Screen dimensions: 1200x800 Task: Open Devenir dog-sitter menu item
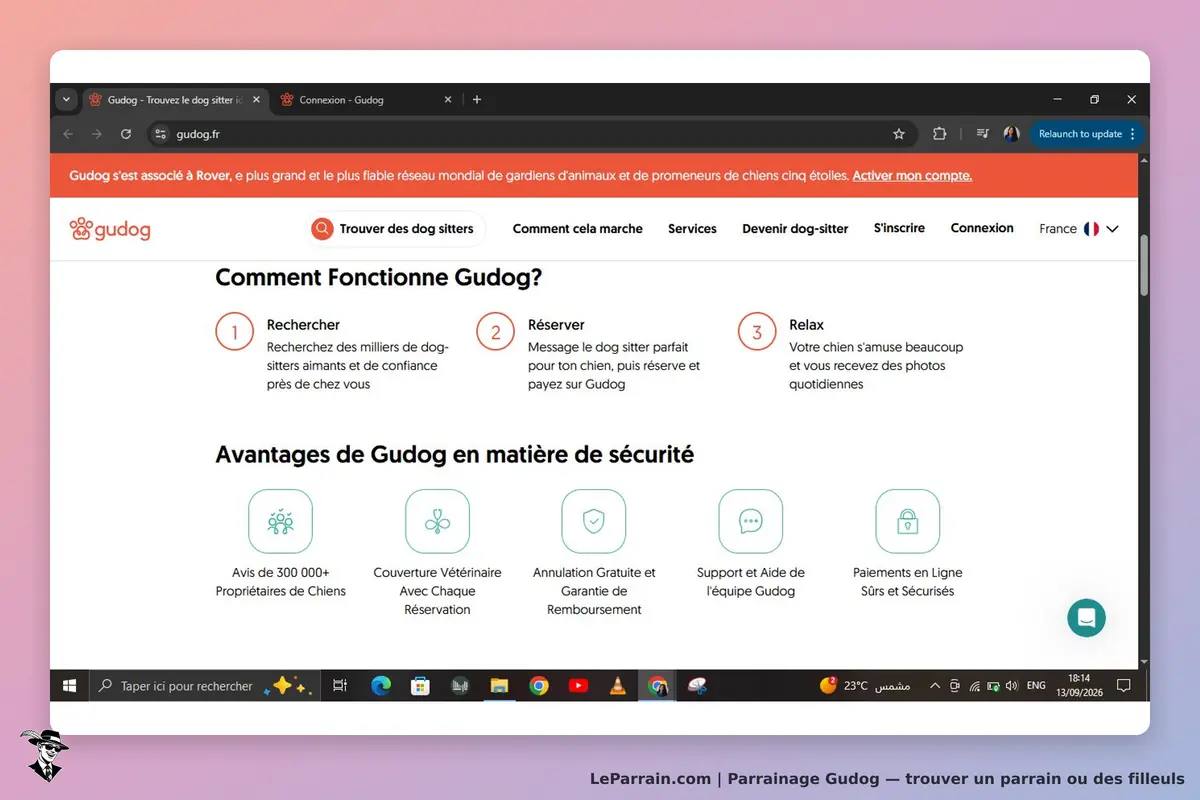tap(795, 229)
